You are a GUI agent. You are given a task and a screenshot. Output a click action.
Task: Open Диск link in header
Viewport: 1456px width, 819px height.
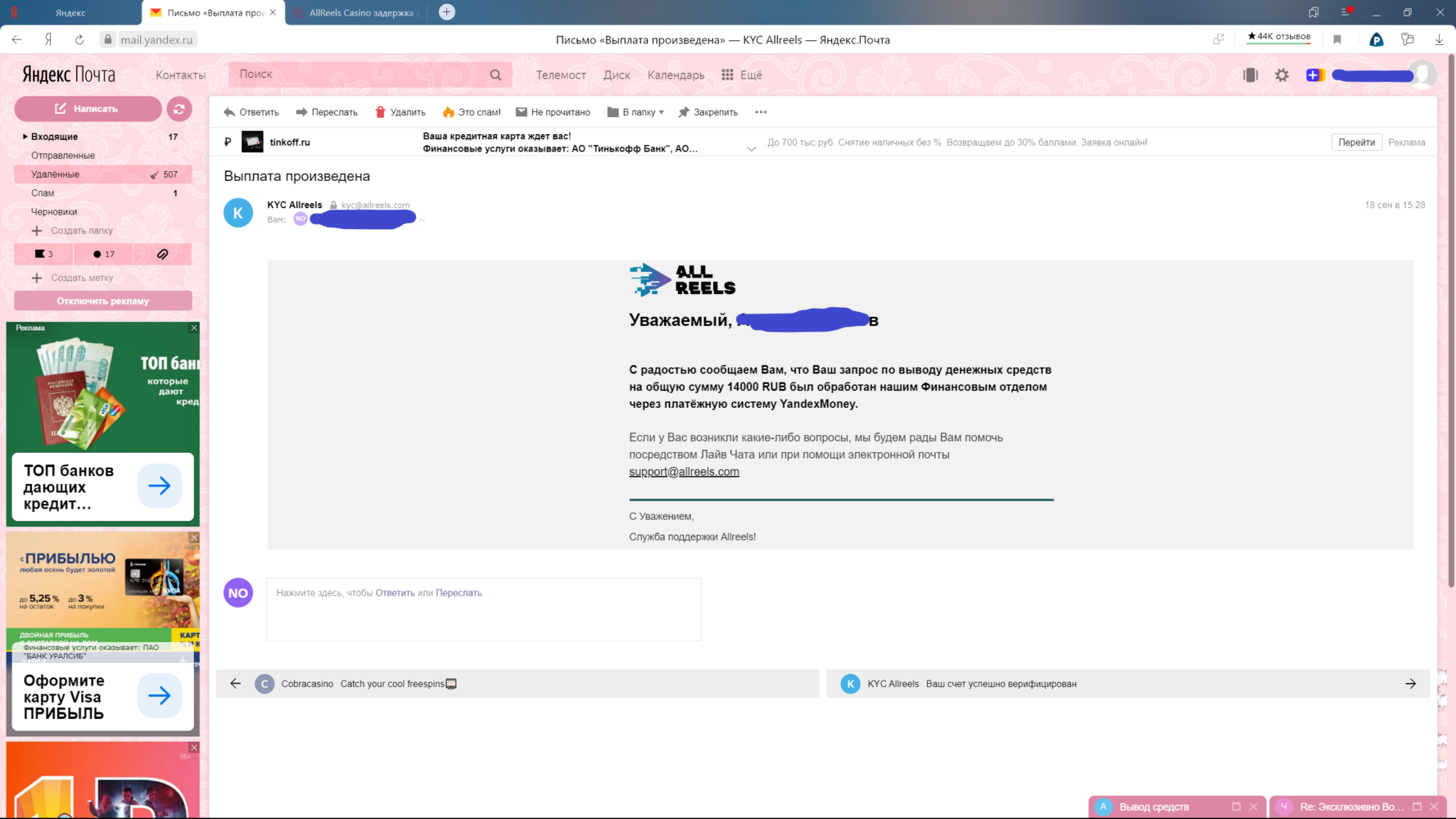[x=617, y=75]
